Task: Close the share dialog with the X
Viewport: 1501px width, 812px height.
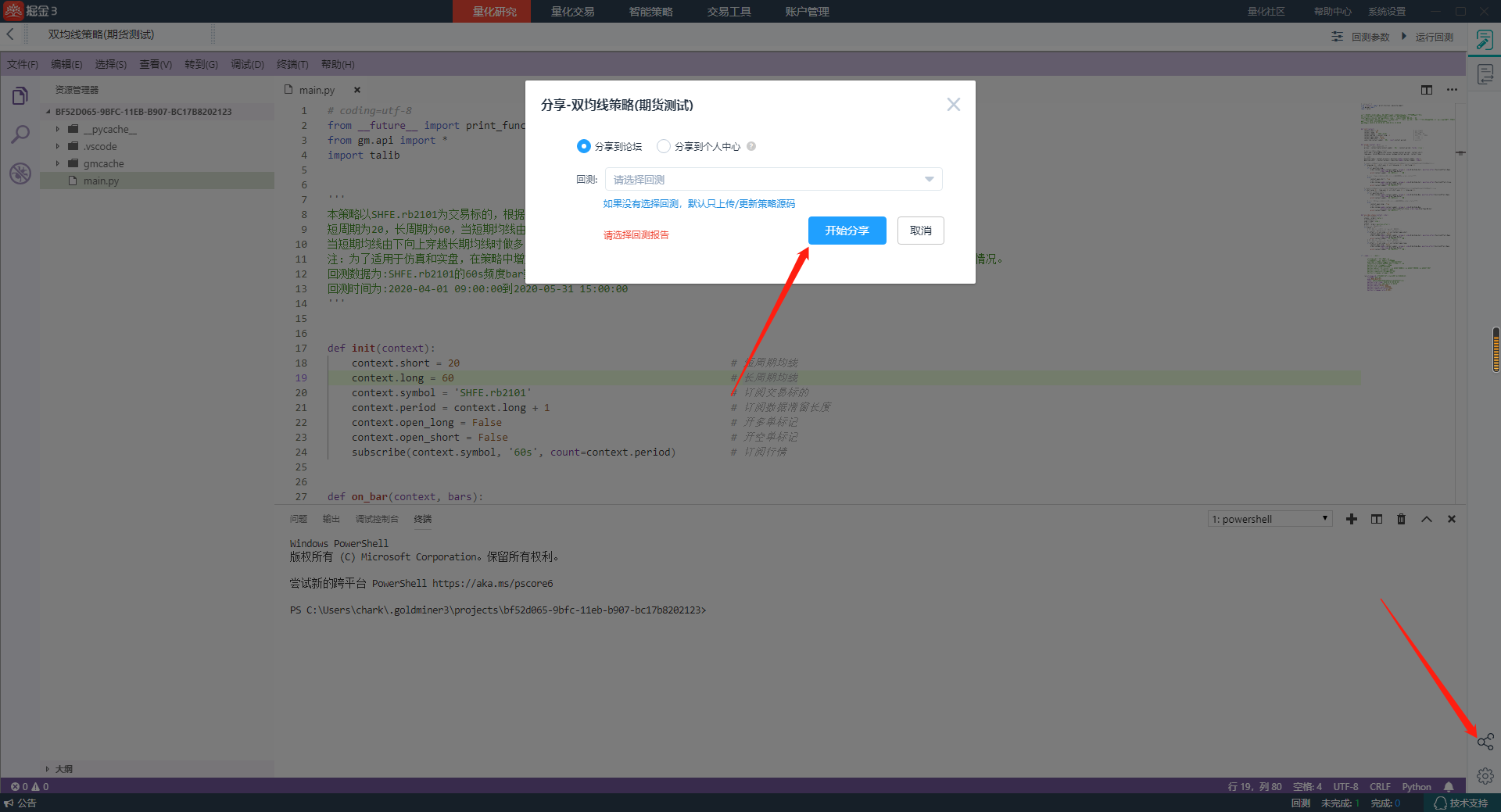Action: 954,105
